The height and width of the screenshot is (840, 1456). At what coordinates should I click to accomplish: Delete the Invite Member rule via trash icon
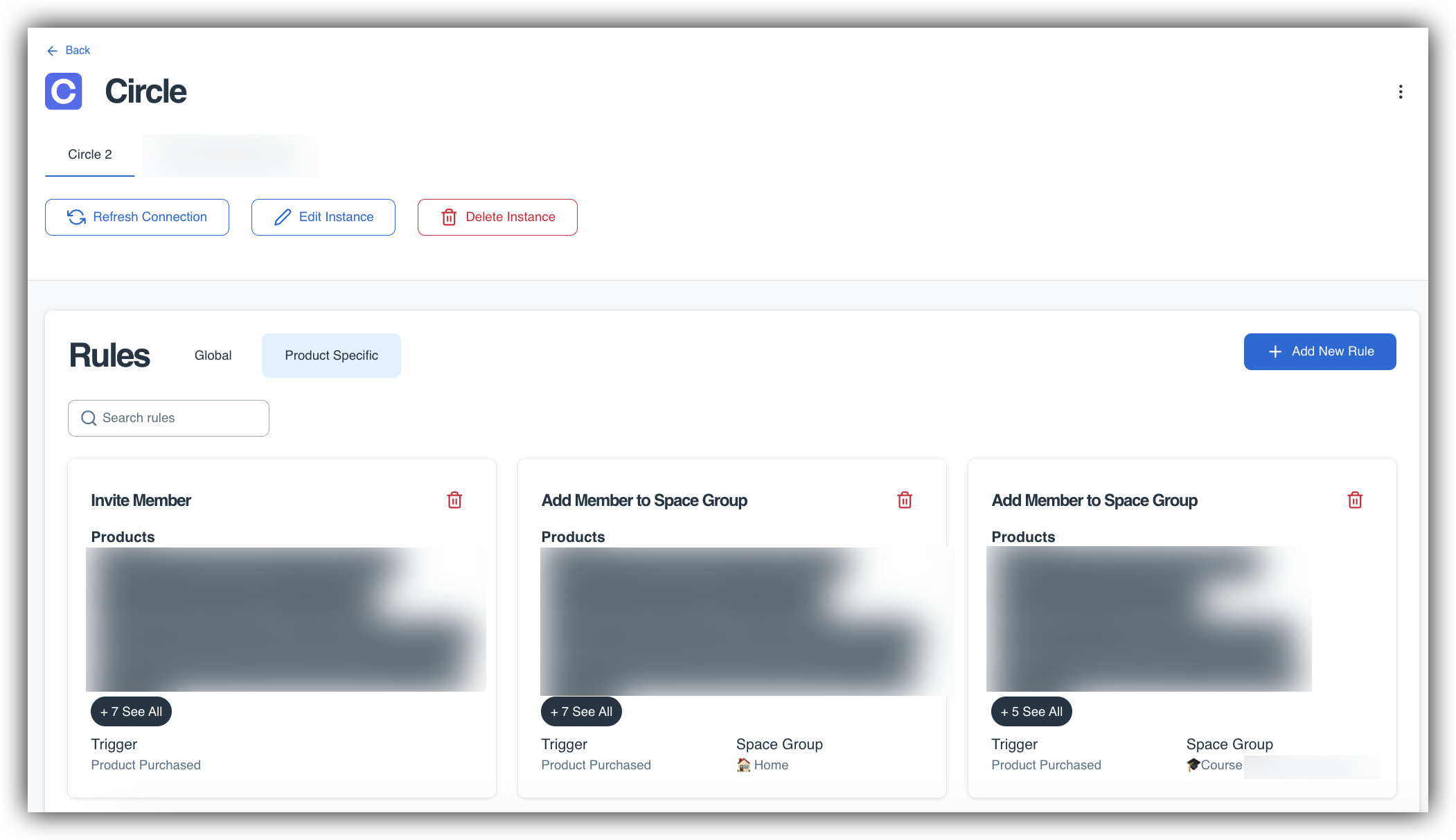[454, 500]
